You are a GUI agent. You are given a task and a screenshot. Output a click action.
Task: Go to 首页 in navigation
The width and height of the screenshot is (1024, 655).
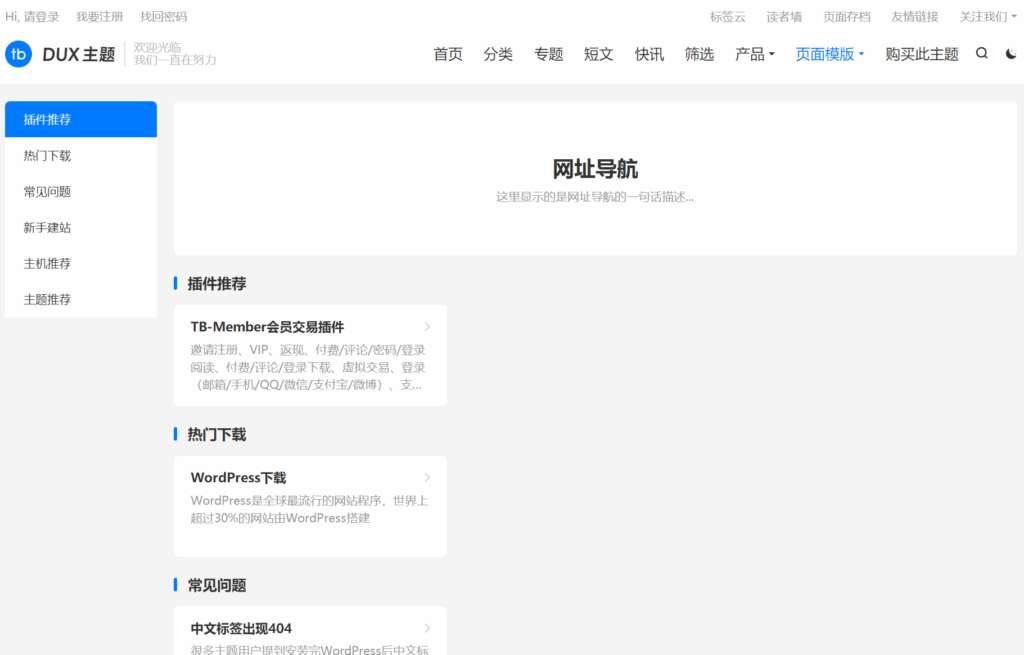click(448, 54)
